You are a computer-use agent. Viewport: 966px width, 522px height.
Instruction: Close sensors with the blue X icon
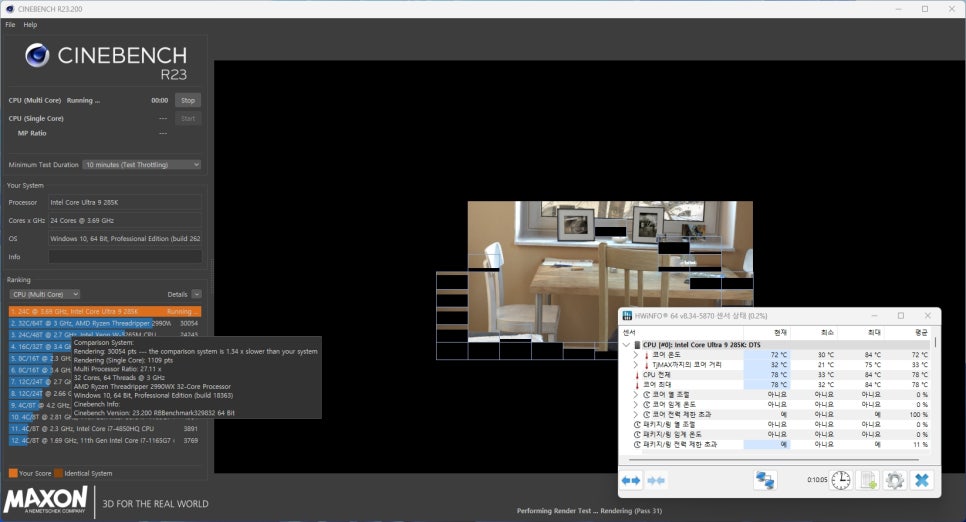pyautogui.click(x=921, y=481)
